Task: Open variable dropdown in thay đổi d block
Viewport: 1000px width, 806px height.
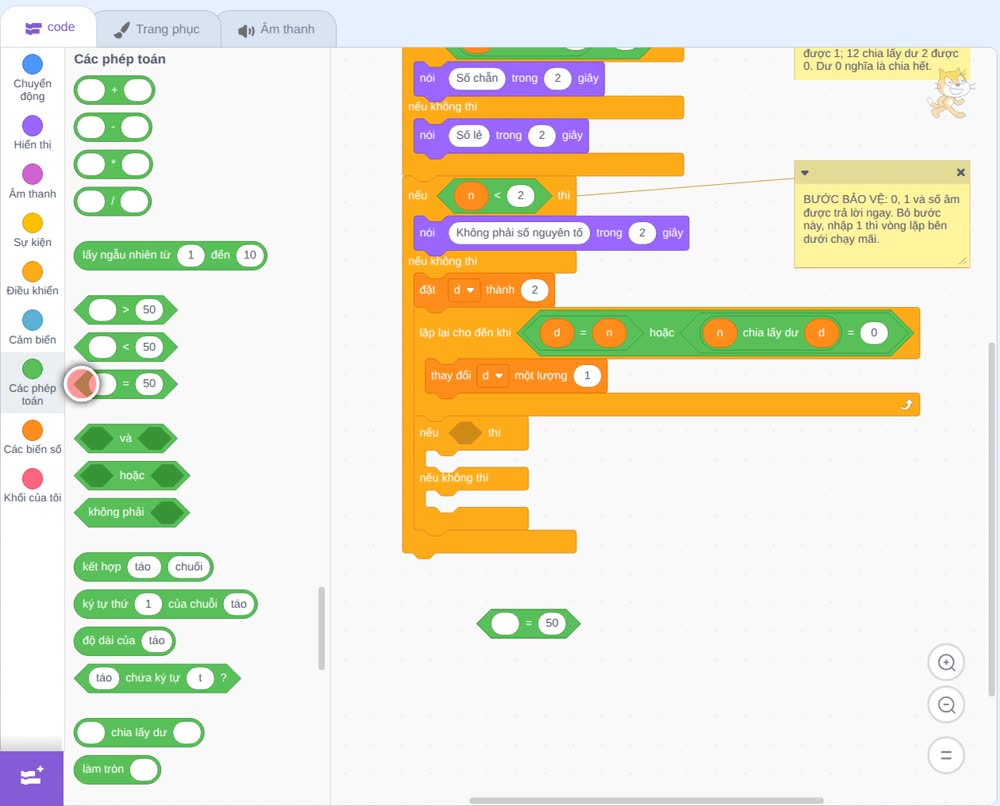Action: 492,376
